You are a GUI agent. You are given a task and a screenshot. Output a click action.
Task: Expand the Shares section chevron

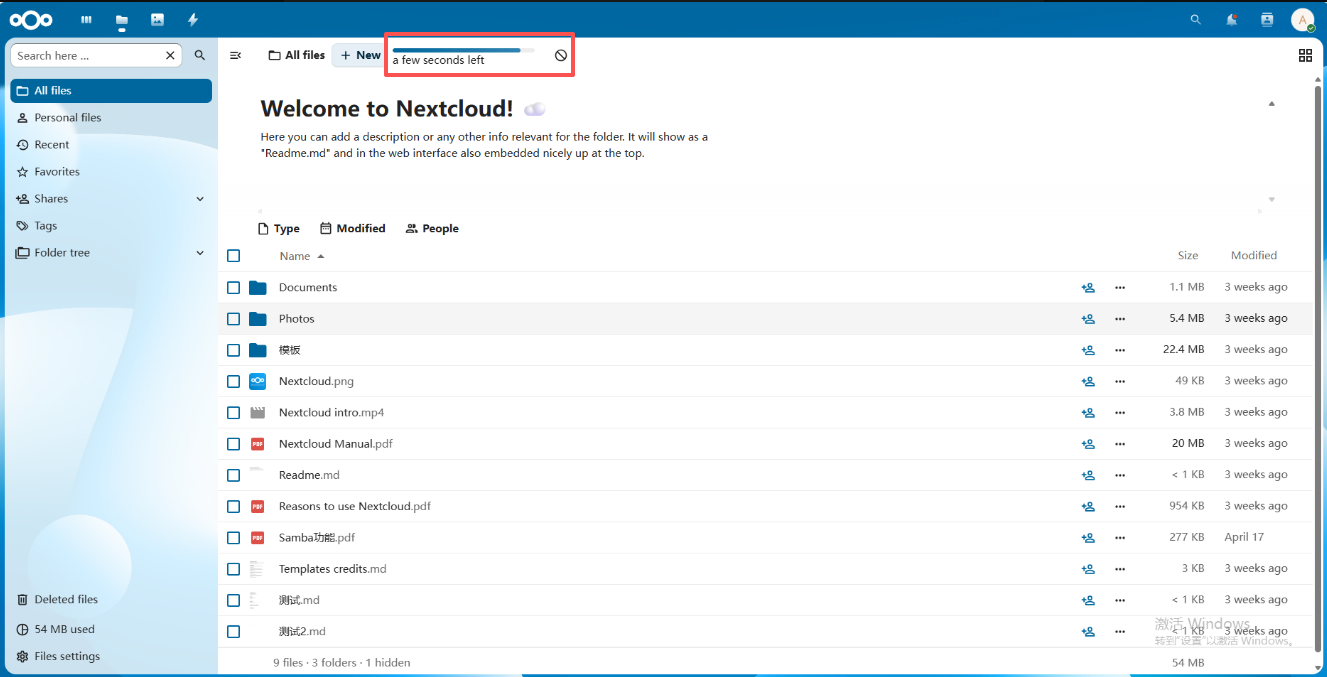tap(200, 199)
